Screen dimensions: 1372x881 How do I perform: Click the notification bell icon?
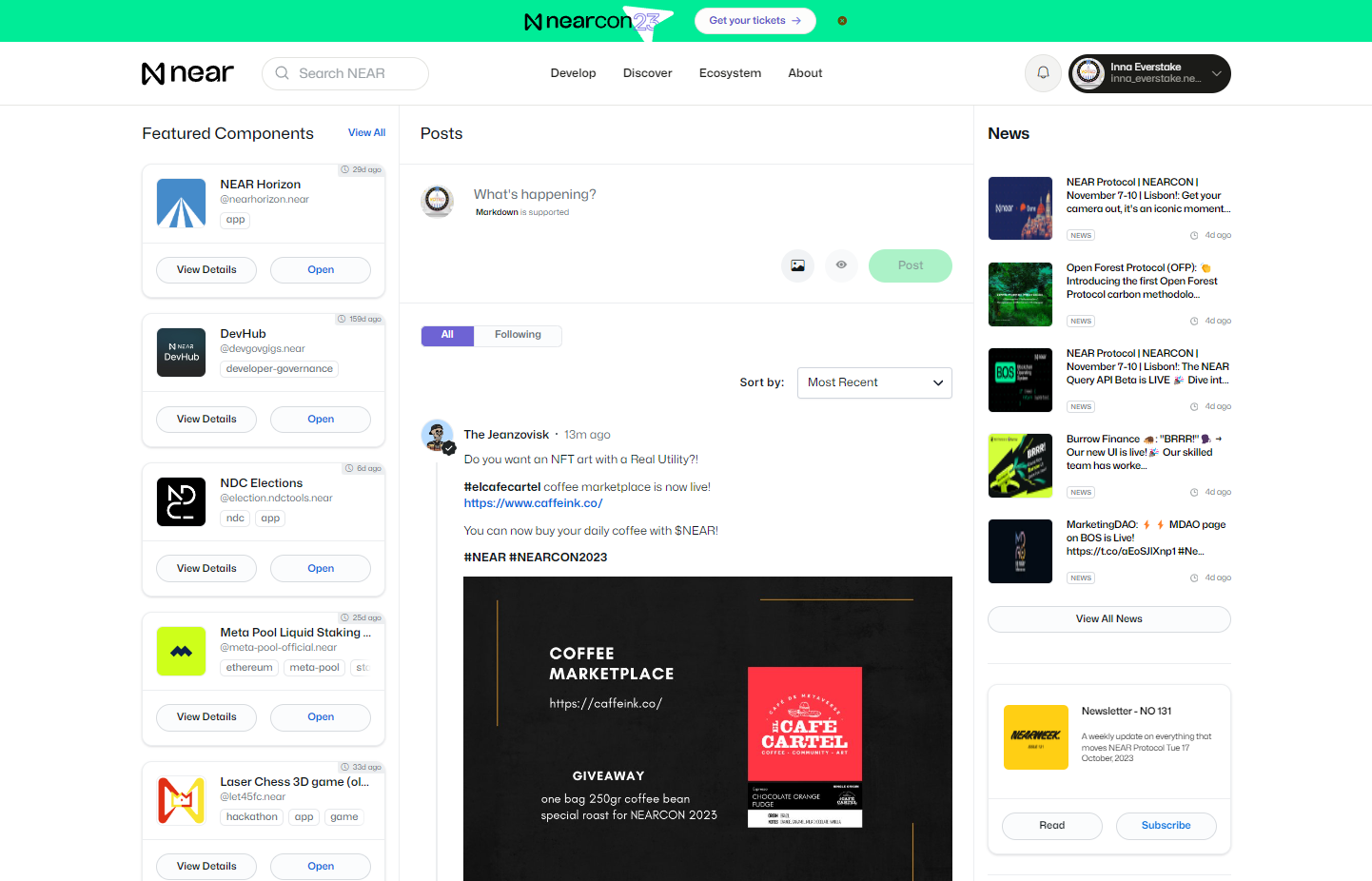tap(1043, 73)
